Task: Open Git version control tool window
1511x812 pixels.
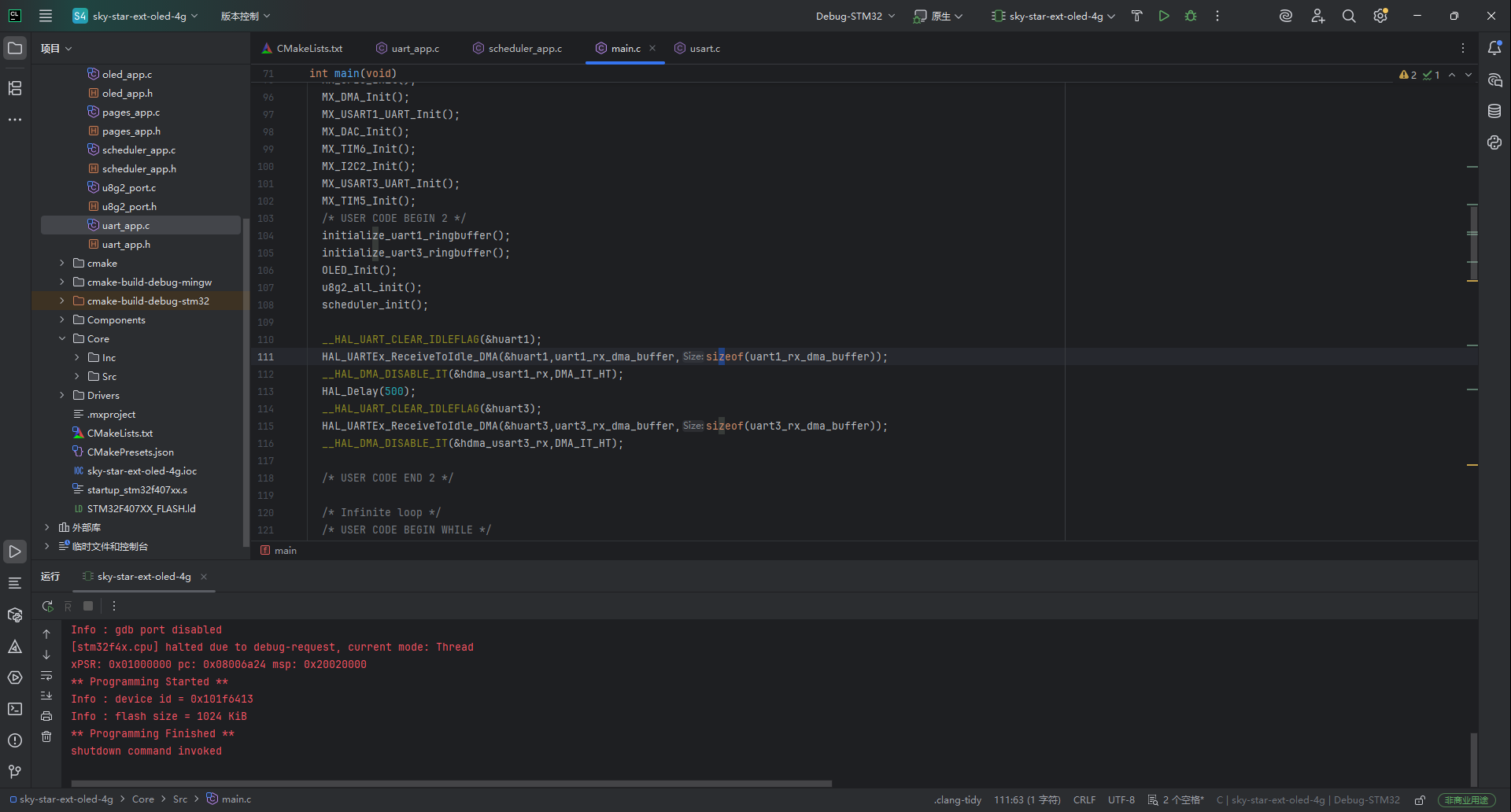Action: click(x=15, y=772)
